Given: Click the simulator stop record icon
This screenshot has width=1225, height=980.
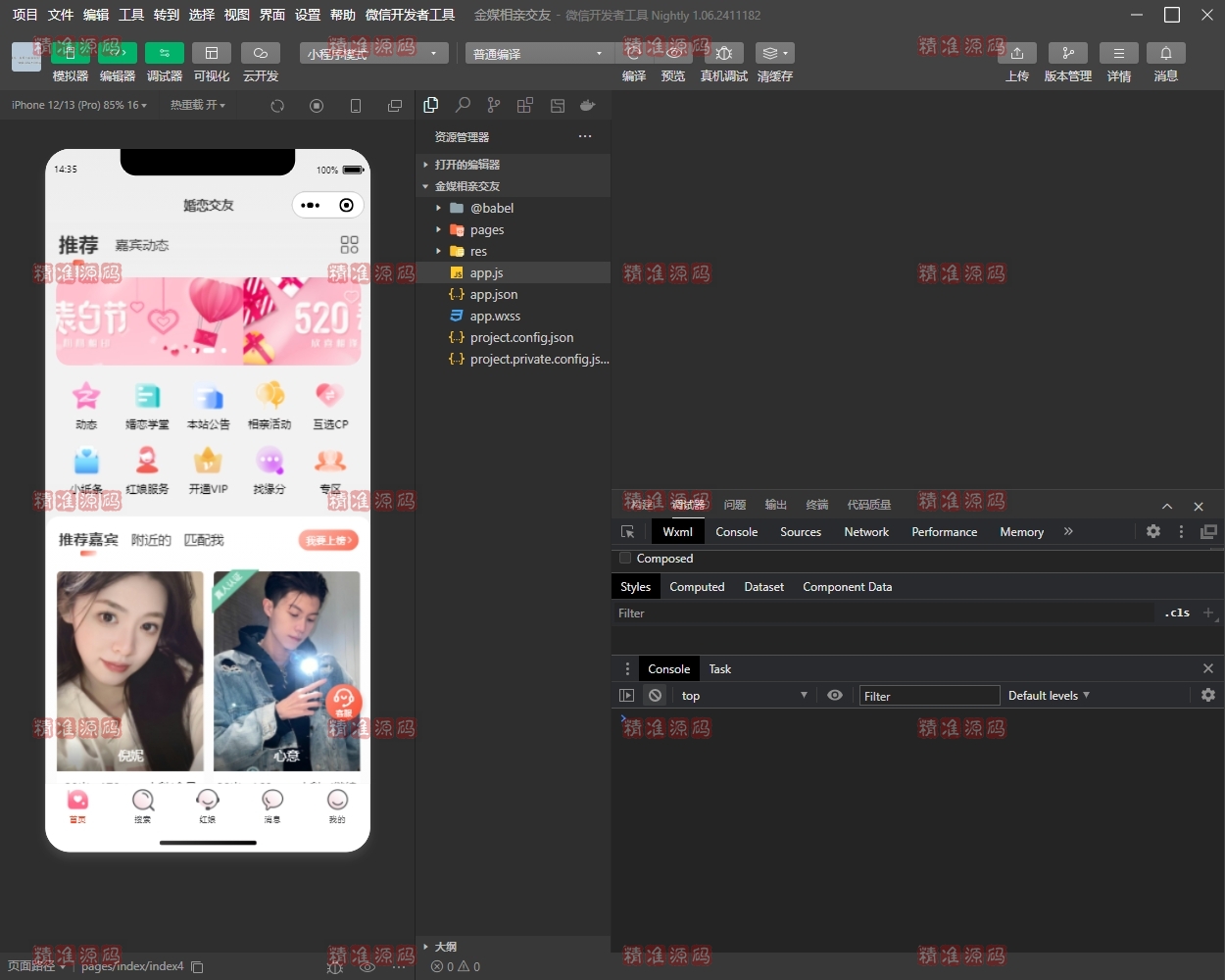Looking at the screenshot, I should pos(317,106).
